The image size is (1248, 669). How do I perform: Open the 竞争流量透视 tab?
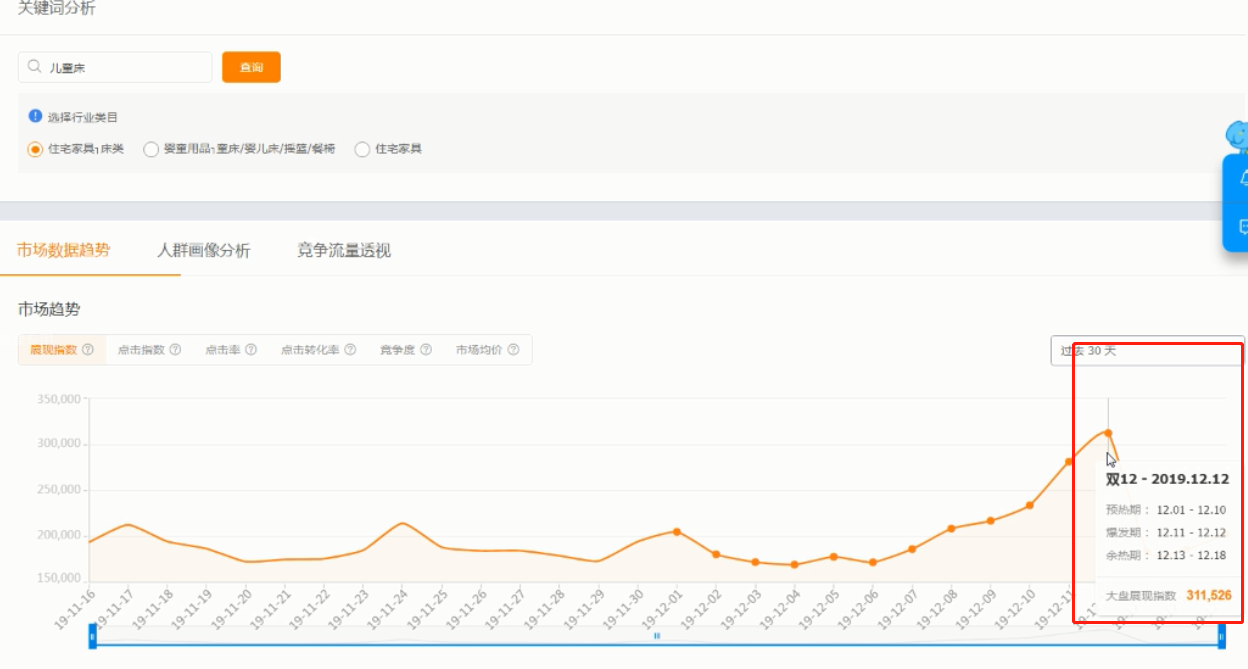tap(344, 251)
